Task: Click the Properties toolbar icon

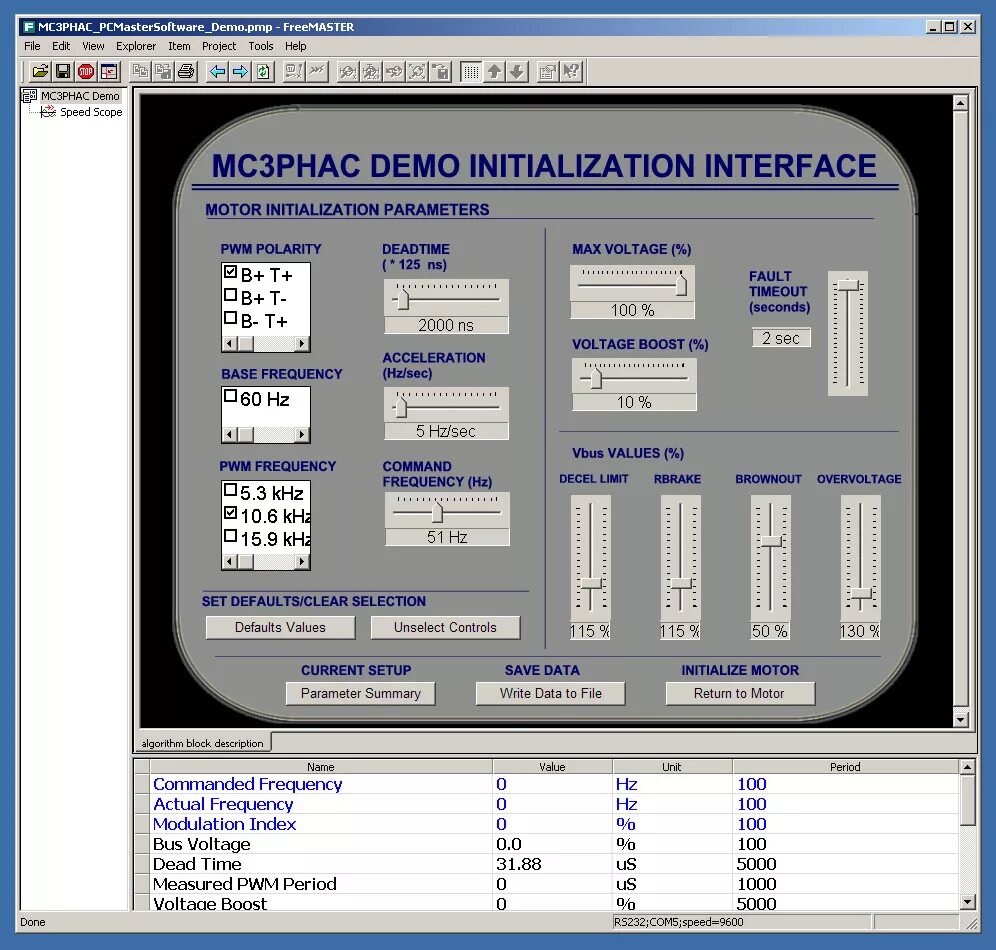Action: pos(548,72)
